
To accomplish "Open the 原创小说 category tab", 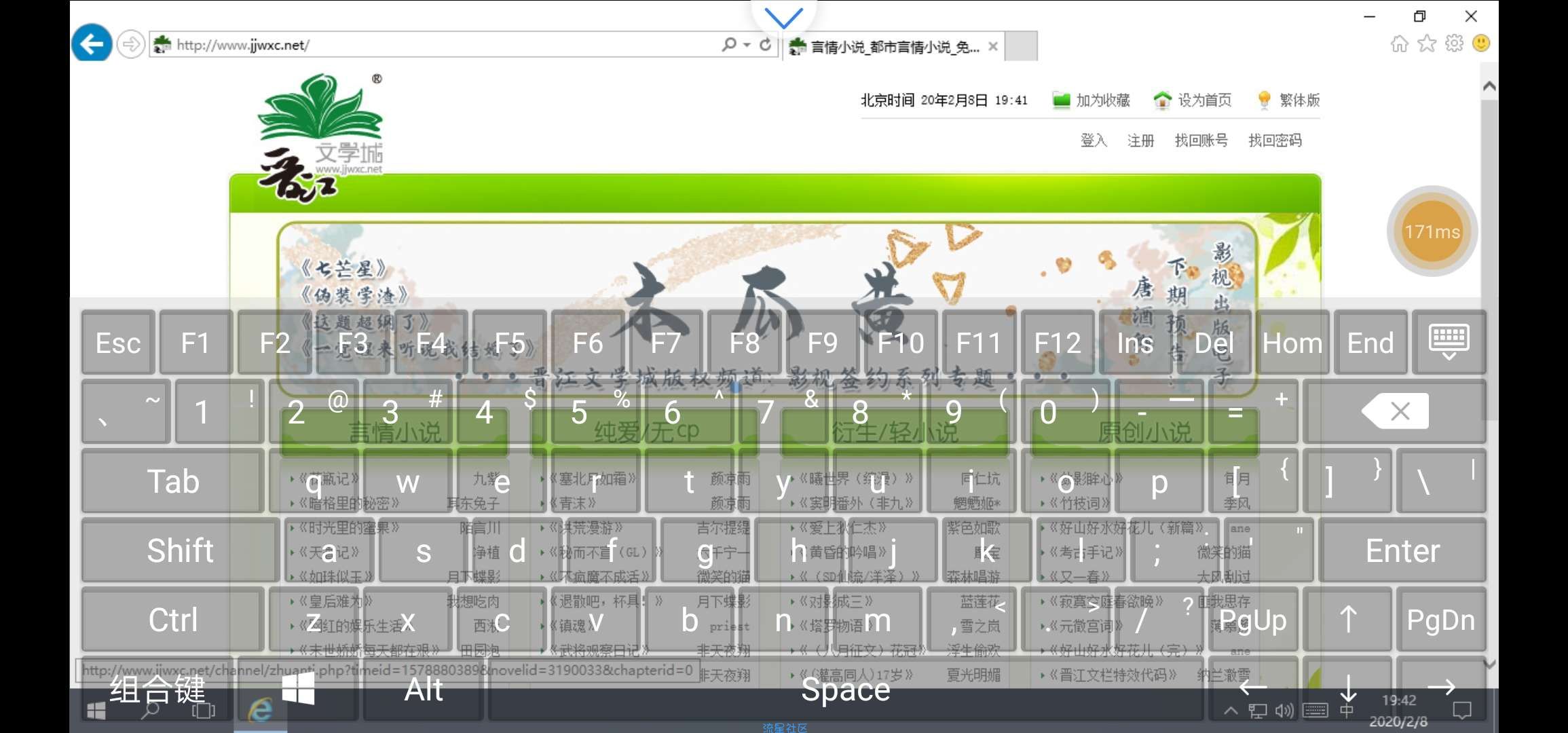I will (1145, 432).
